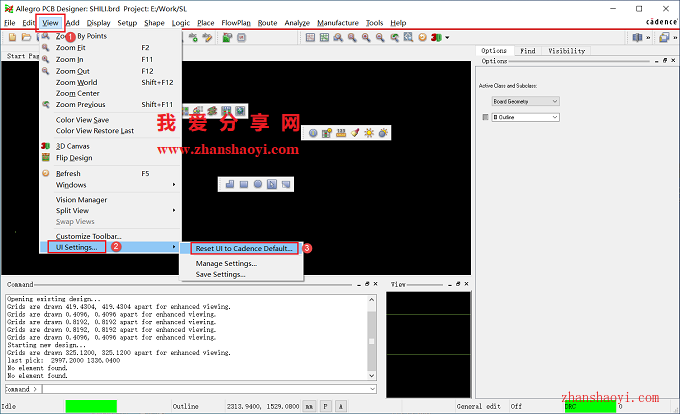Click the Open folder toolbar icon

coord(26,38)
